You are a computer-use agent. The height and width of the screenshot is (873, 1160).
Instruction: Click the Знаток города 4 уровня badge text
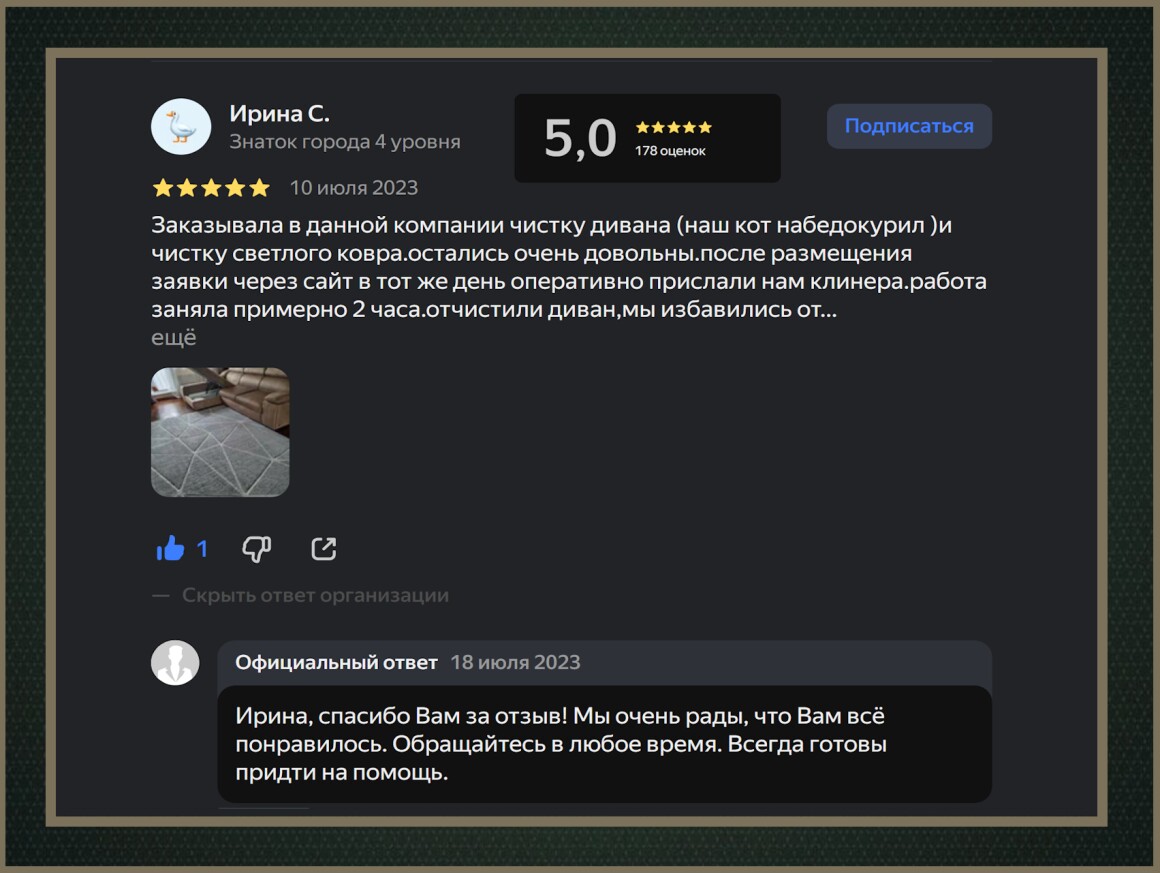click(x=345, y=141)
